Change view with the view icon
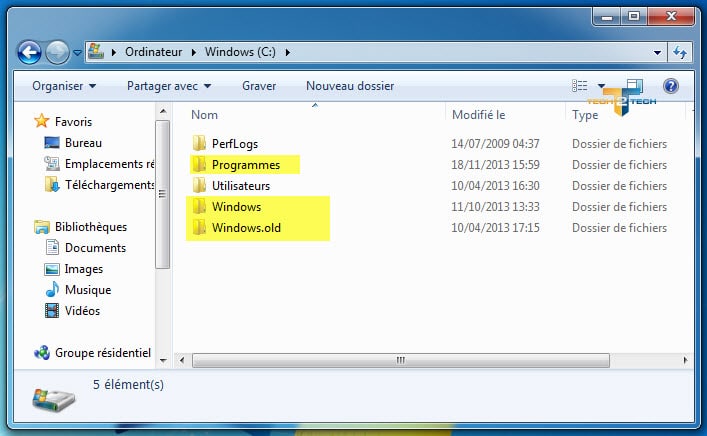 pos(579,86)
